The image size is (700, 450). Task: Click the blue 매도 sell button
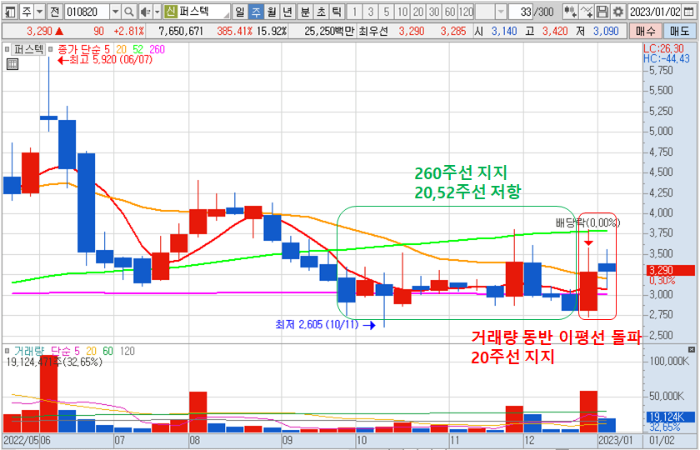tap(679, 31)
